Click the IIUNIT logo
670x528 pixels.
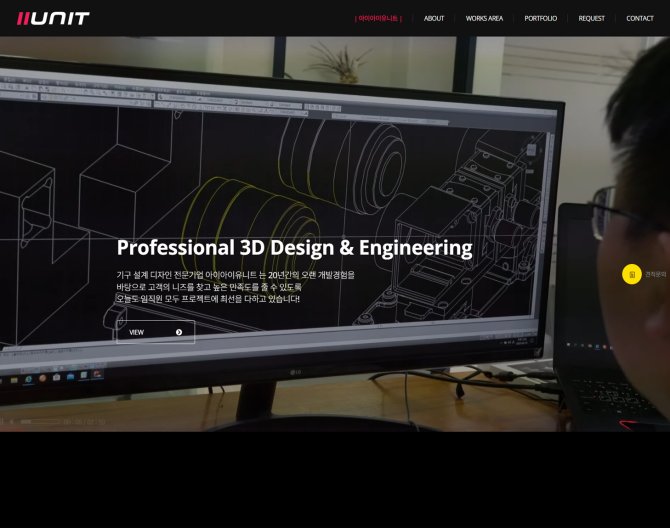[53, 18]
